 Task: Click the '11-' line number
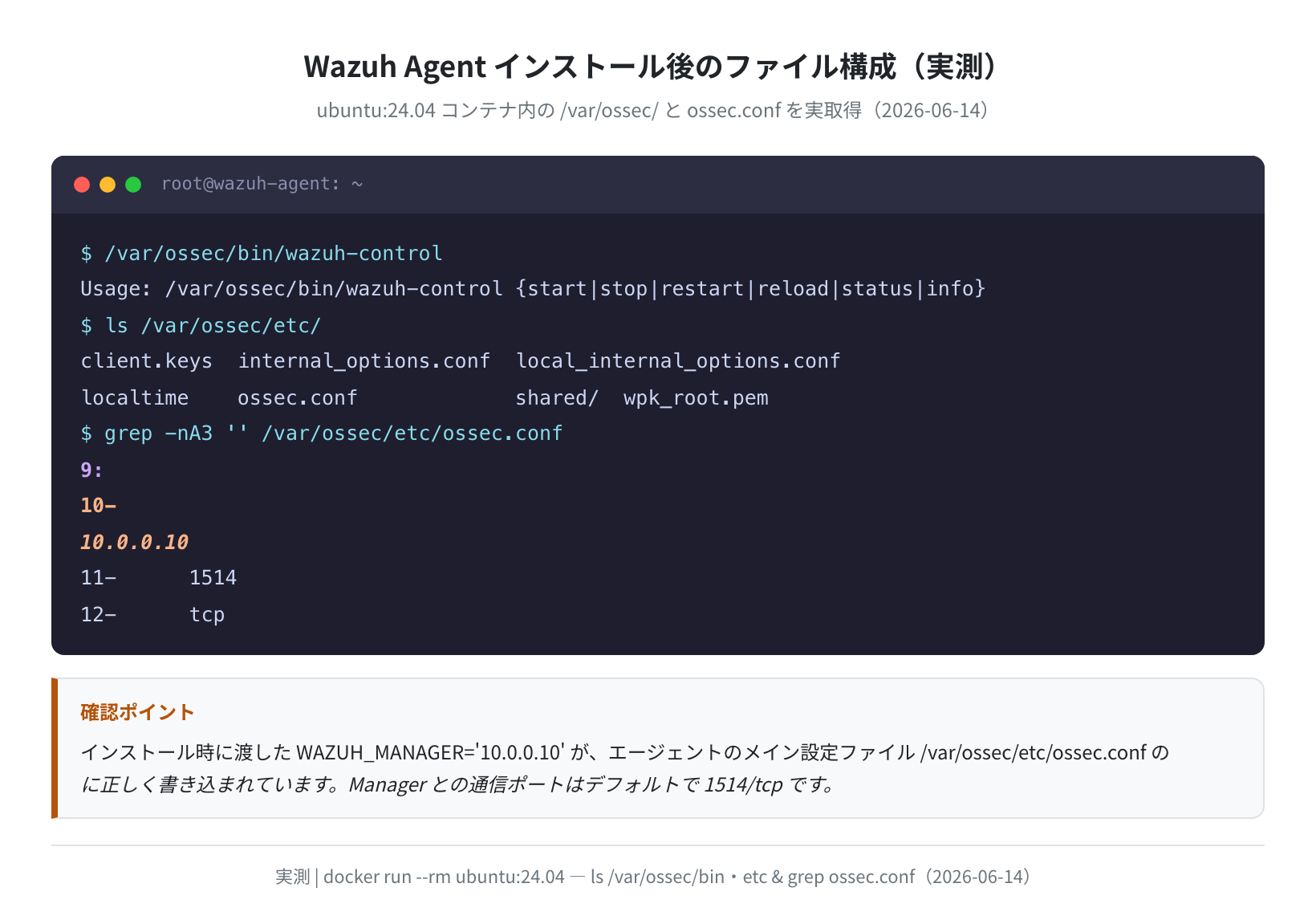click(x=99, y=578)
